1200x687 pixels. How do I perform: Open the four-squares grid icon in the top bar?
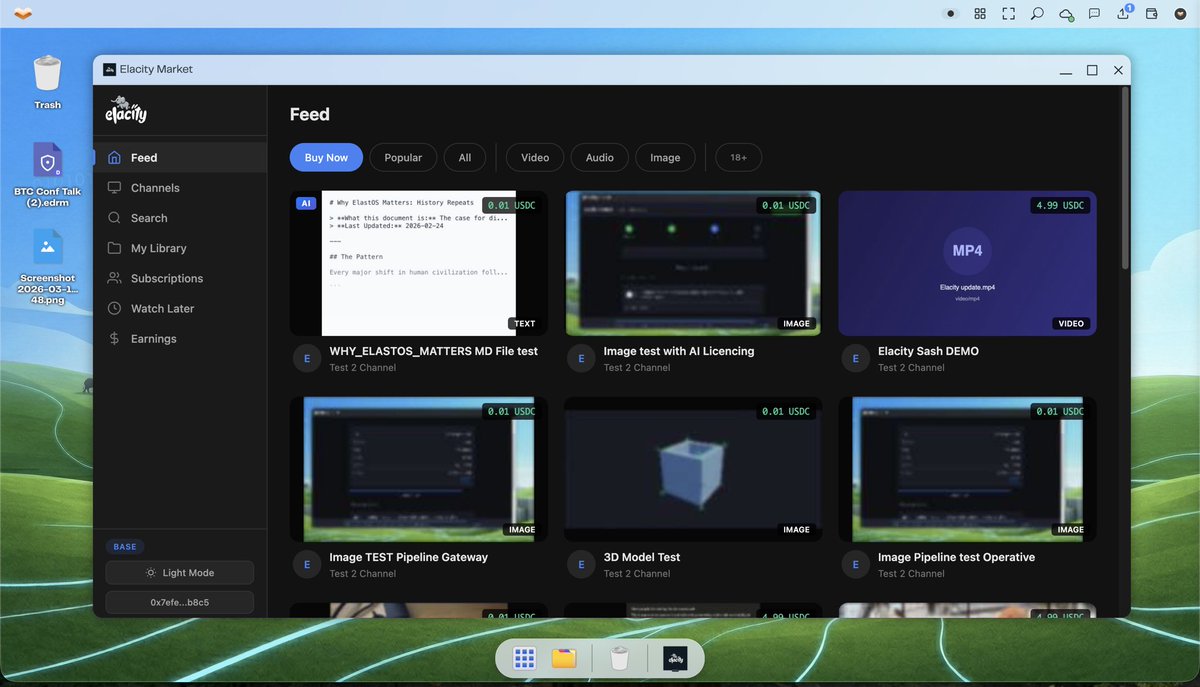click(980, 14)
